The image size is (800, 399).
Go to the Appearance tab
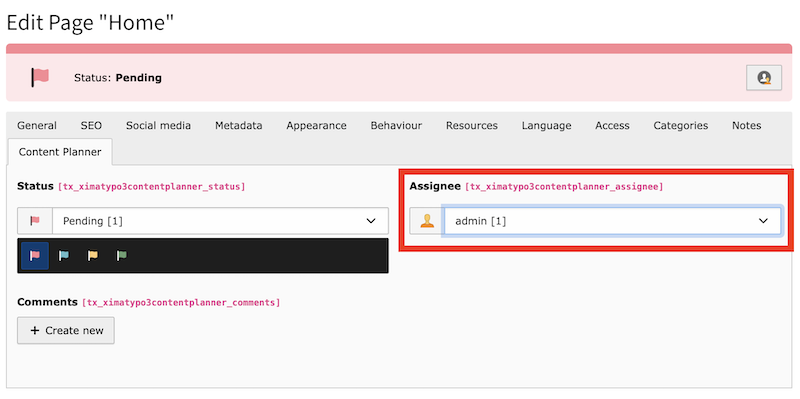pyautogui.click(x=316, y=126)
